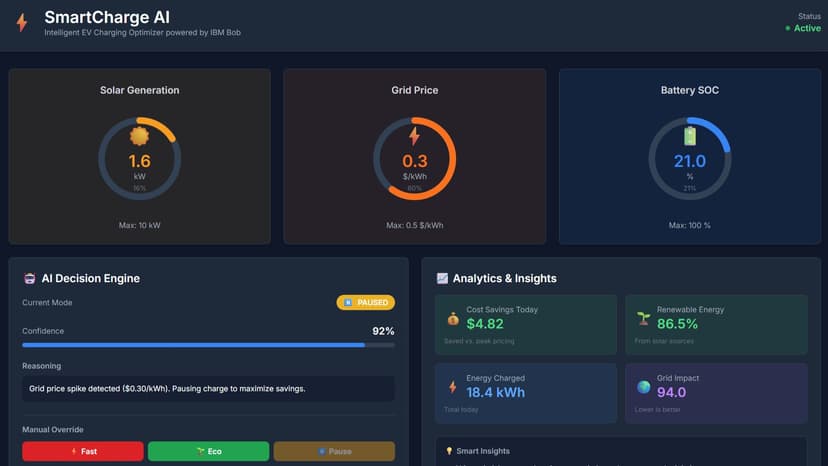Click the Battery SOC heading
This screenshot has width=828, height=466.
(x=690, y=90)
